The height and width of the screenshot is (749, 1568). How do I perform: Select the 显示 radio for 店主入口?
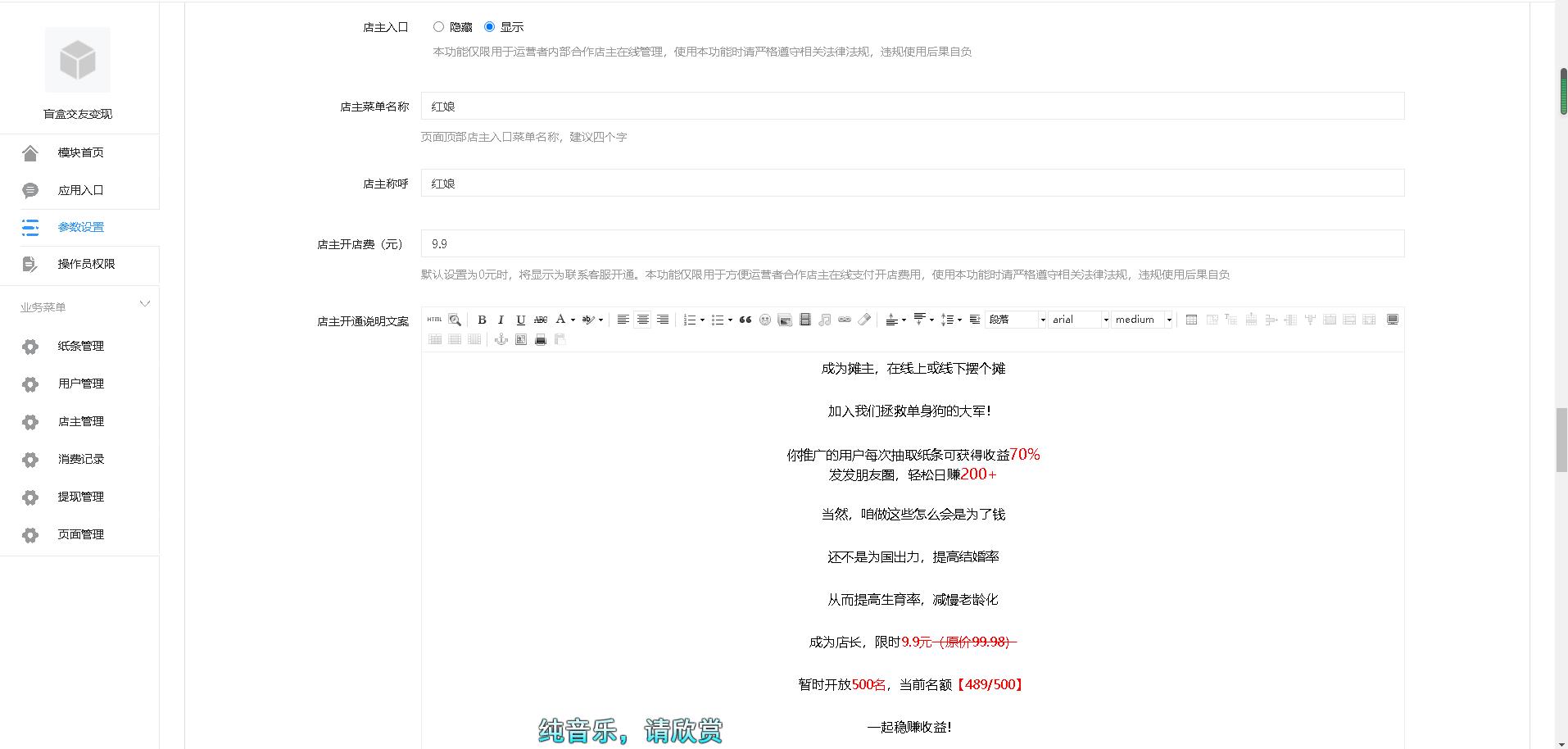(489, 26)
